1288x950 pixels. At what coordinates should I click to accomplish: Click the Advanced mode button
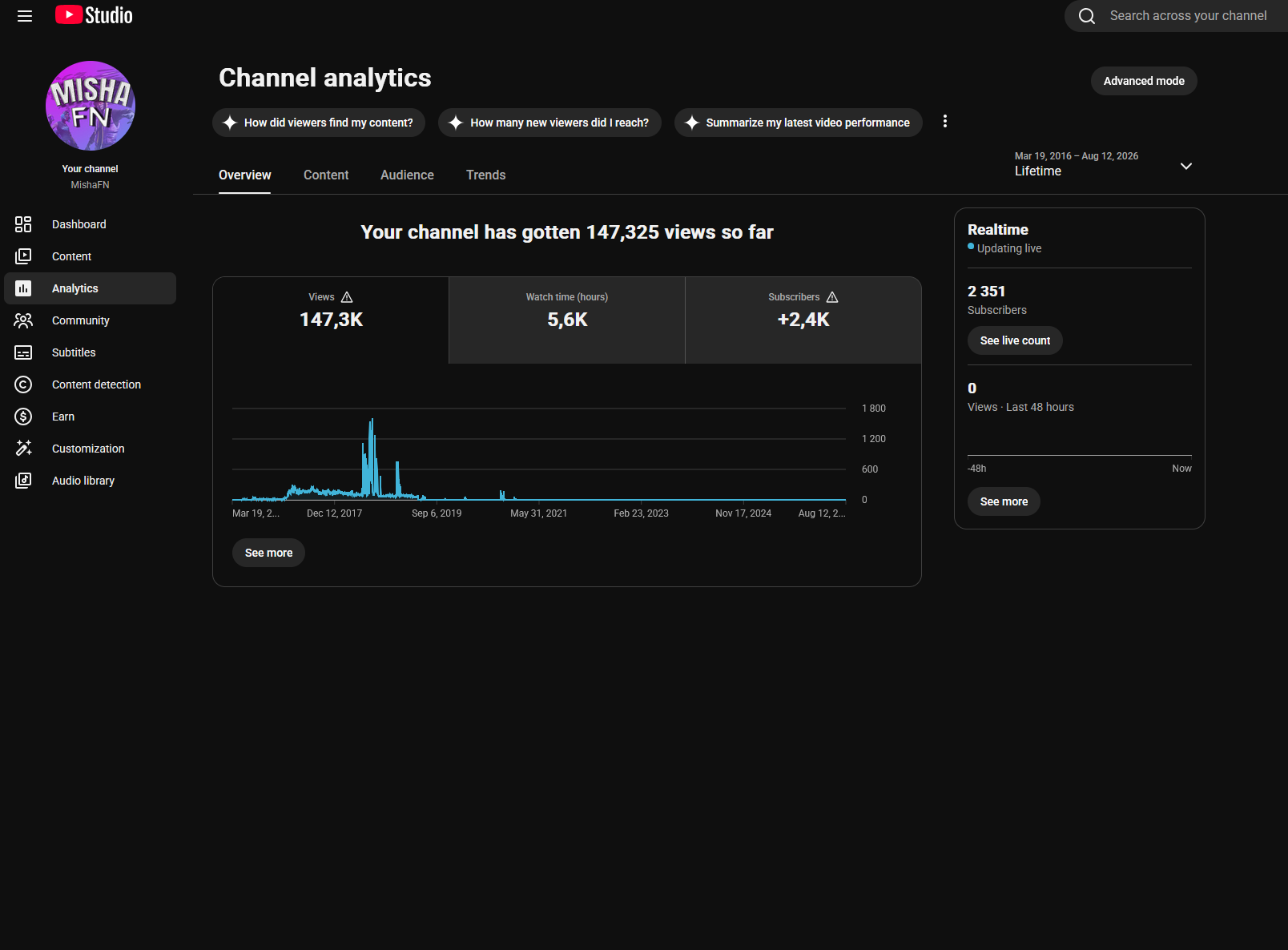click(x=1144, y=81)
